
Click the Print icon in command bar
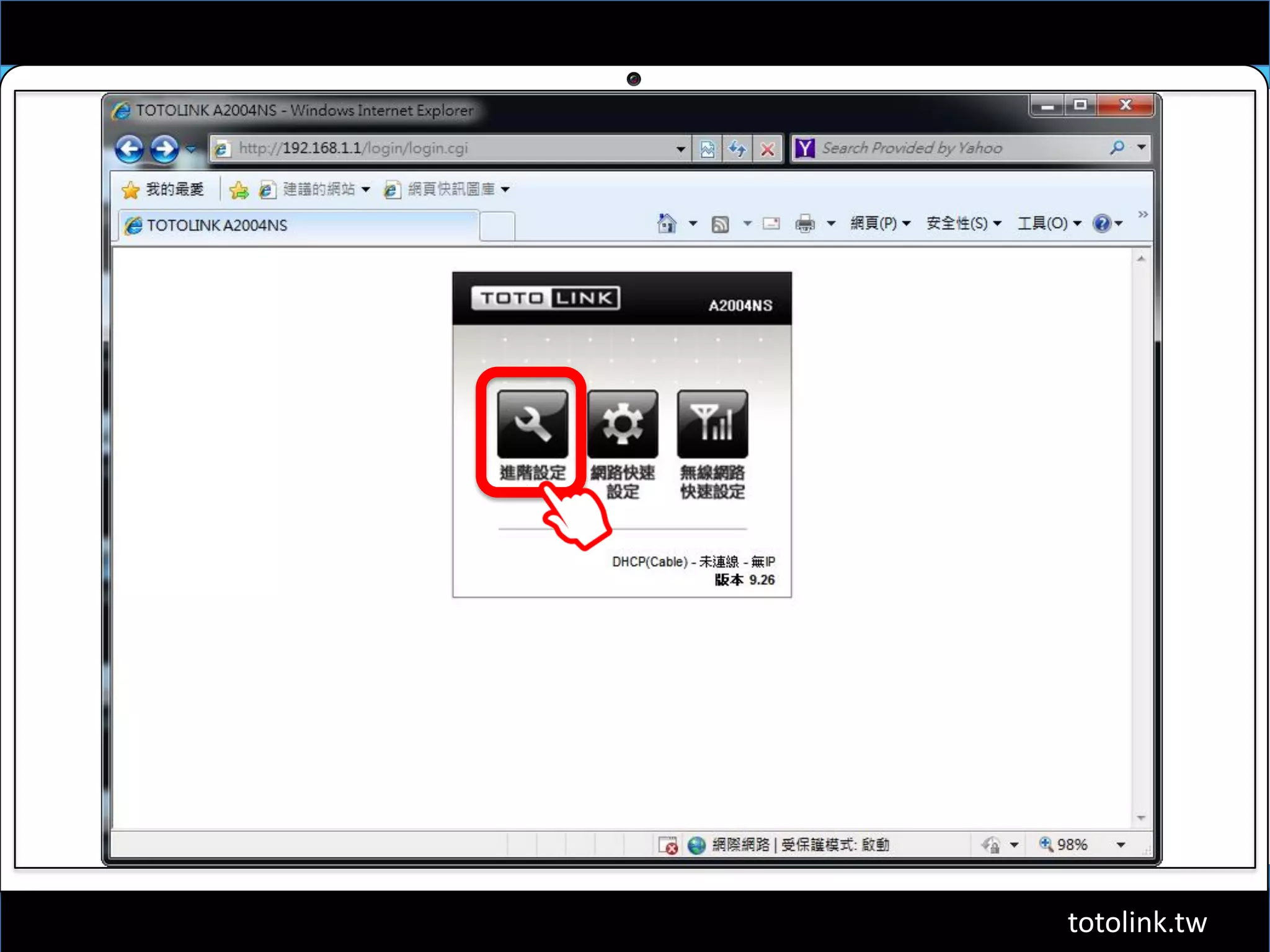click(x=805, y=223)
